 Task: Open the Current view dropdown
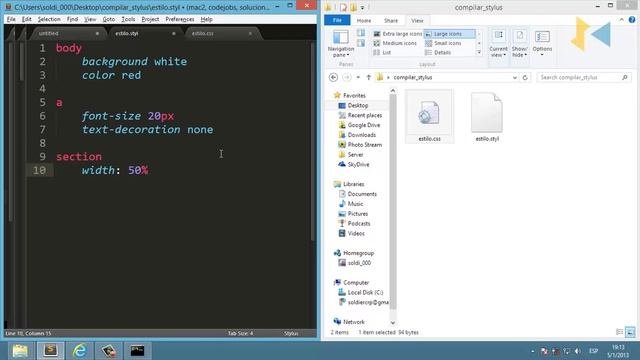point(498,43)
